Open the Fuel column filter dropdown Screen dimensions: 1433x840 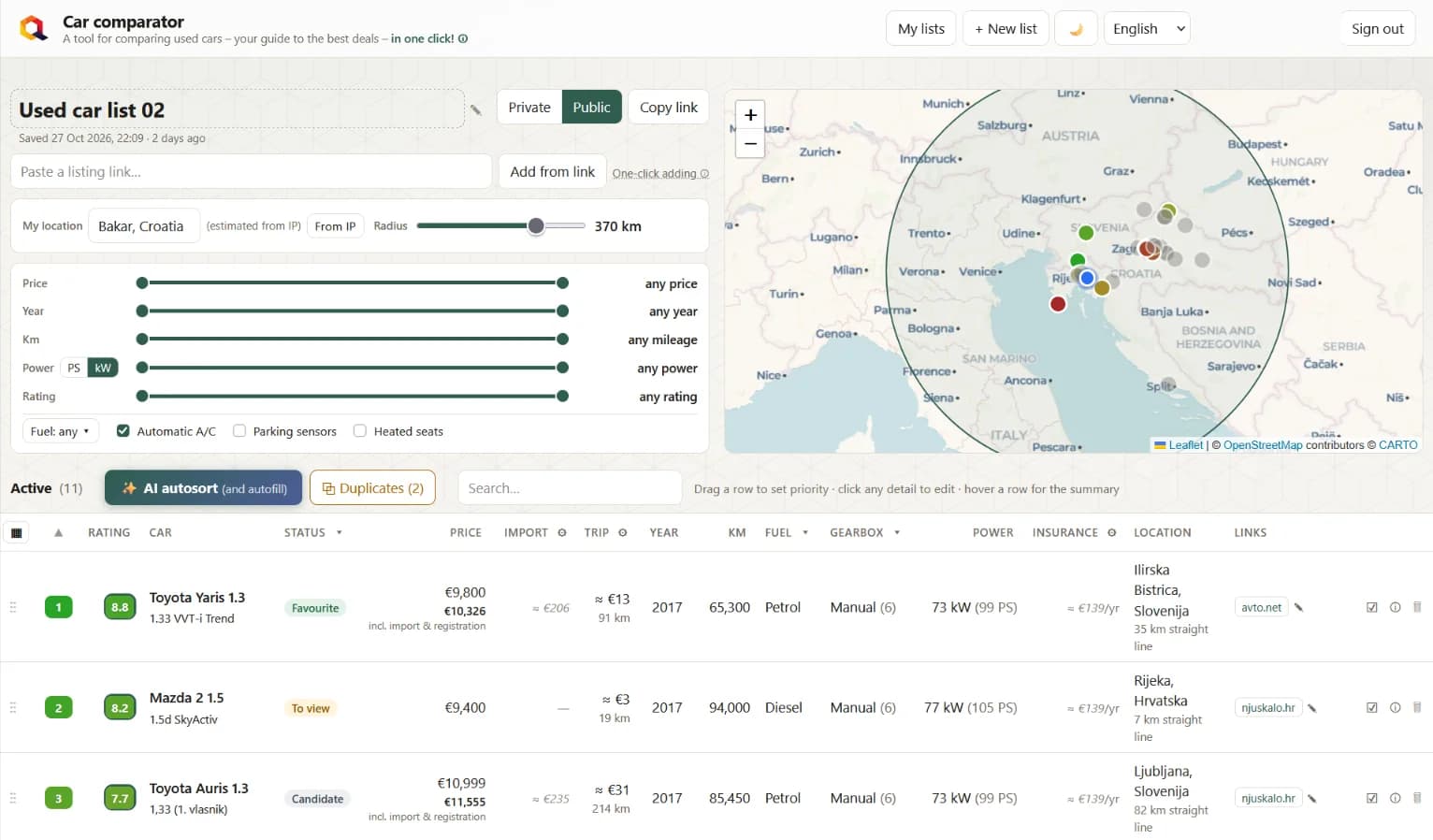pyautogui.click(x=805, y=533)
